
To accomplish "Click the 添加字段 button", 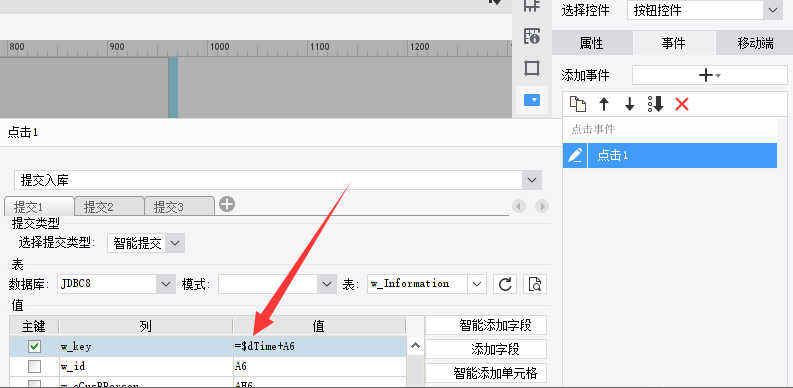I will pyautogui.click(x=486, y=349).
